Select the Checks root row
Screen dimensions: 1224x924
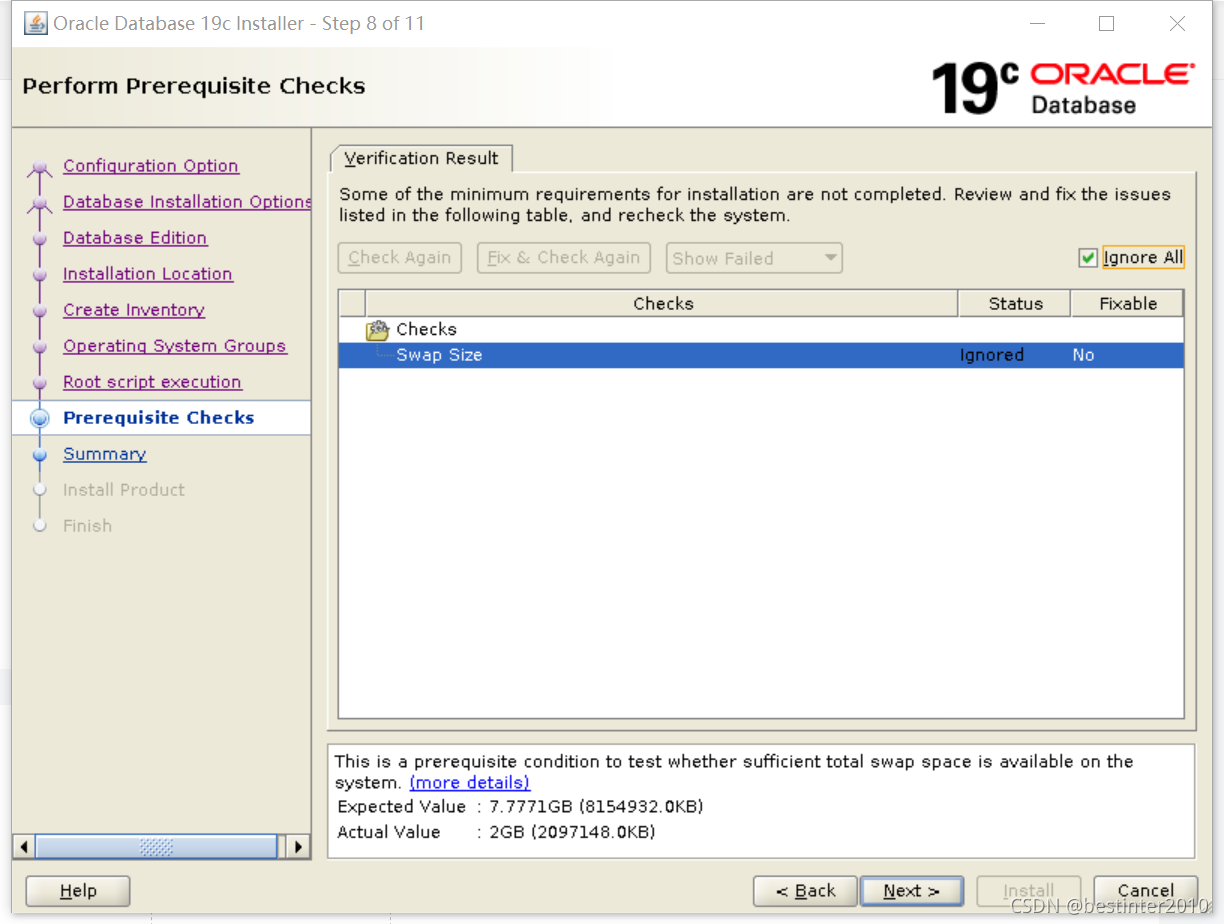[761, 330]
